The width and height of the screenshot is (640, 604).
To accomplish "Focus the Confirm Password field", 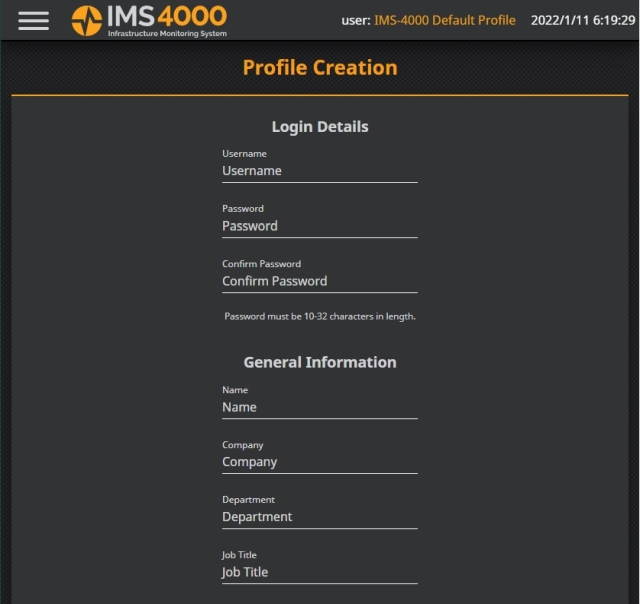I will 320,281.
